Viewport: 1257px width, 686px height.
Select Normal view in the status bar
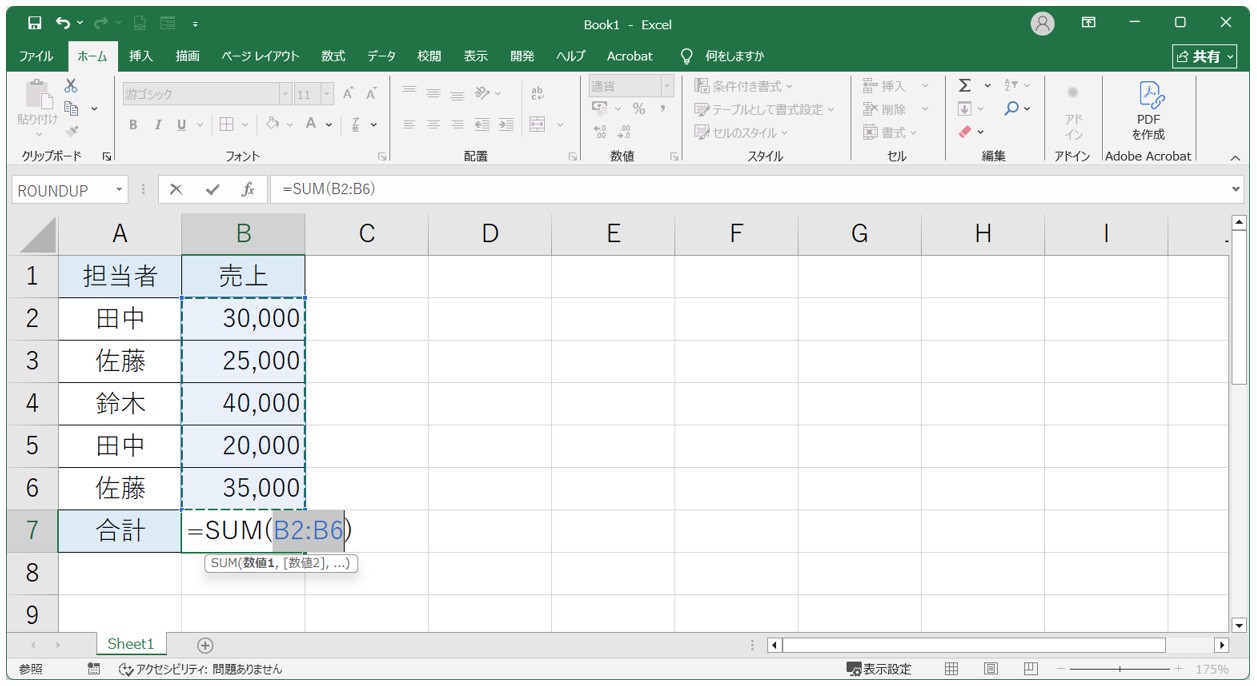951,669
